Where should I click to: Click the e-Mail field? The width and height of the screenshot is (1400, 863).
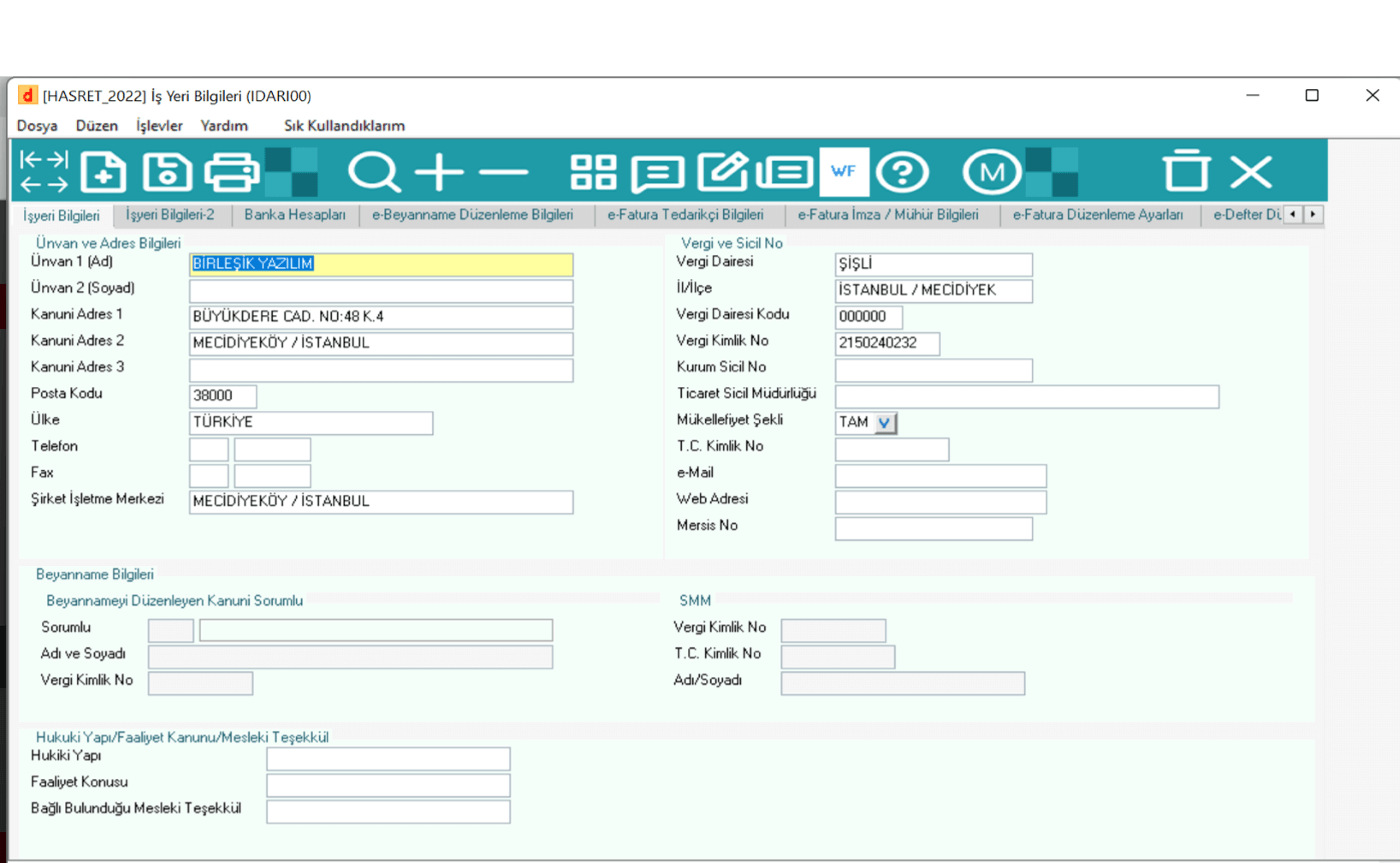point(941,476)
